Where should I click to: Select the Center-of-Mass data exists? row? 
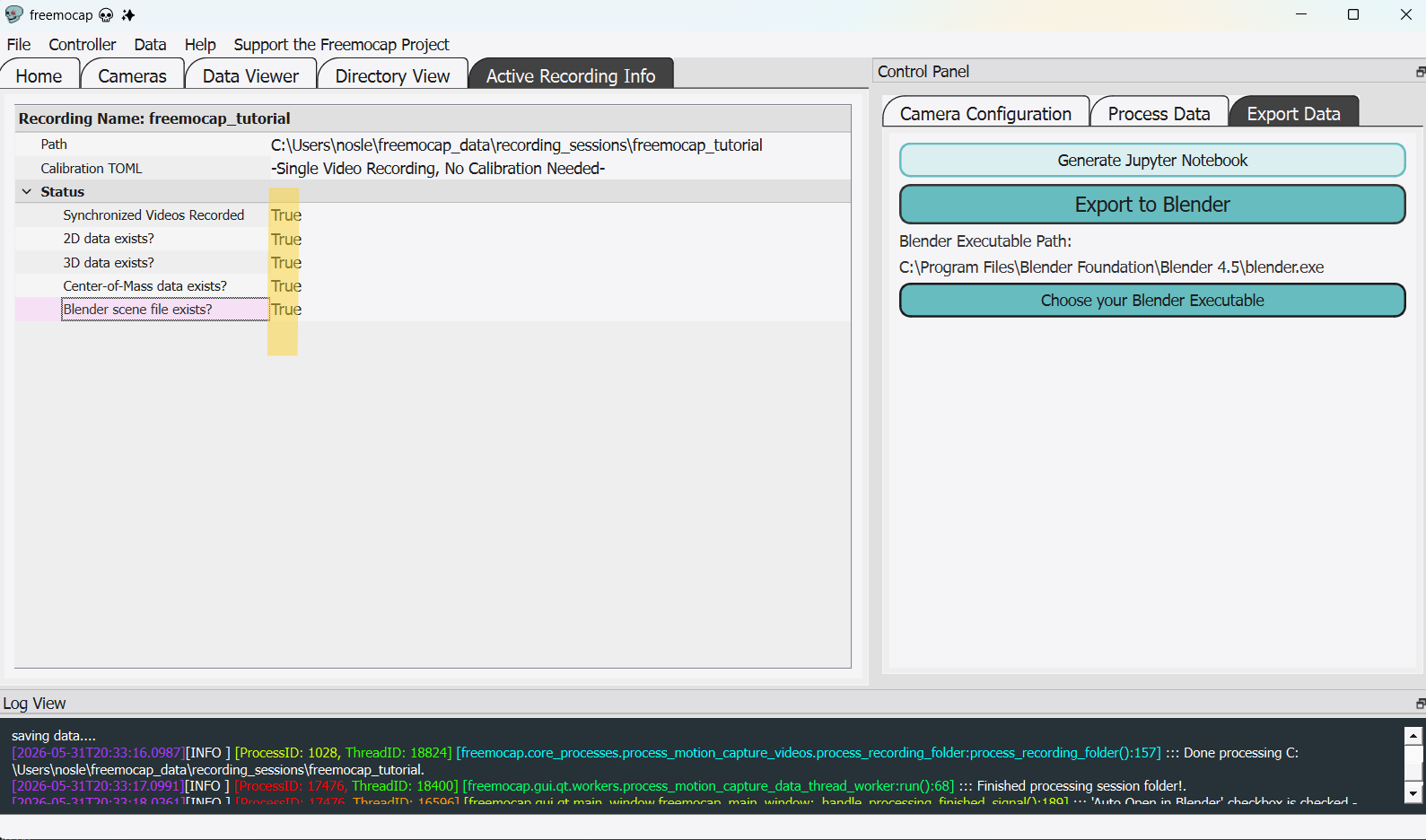[433, 286]
